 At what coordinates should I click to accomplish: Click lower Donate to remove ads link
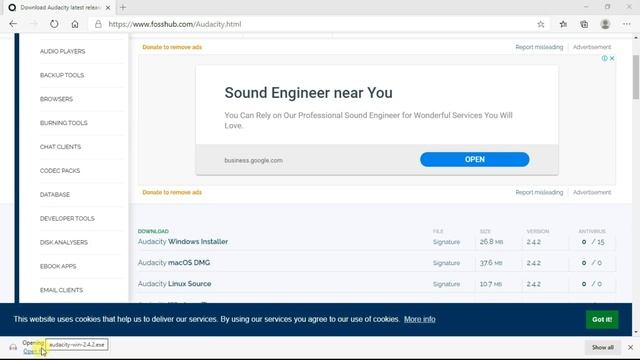pyautogui.click(x=172, y=192)
